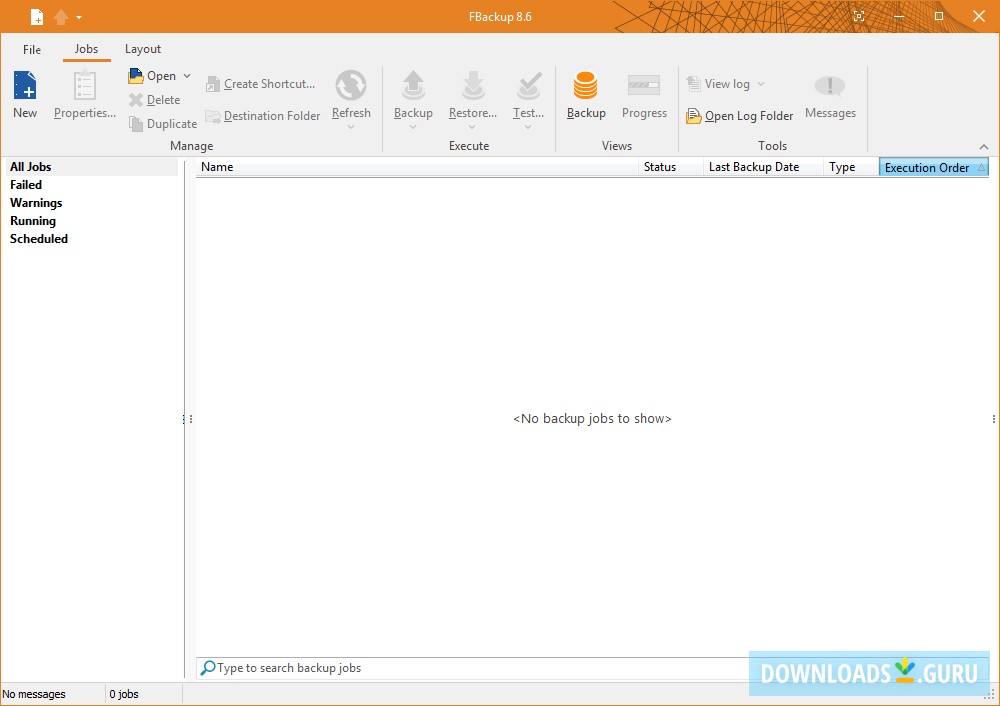This screenshot has width=1000, height=706.
Task: Show Running jobs
Action: click(33, 221)
